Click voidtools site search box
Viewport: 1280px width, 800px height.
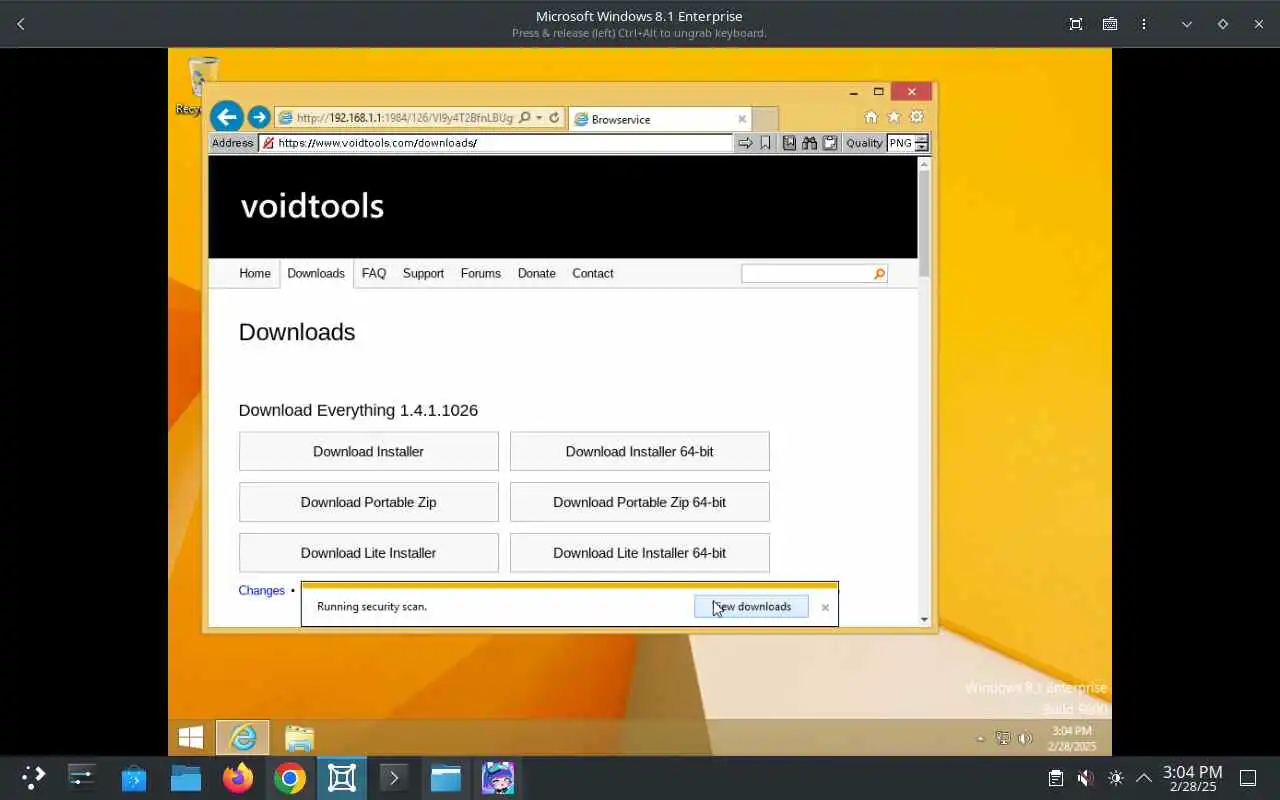pos(806,273)
